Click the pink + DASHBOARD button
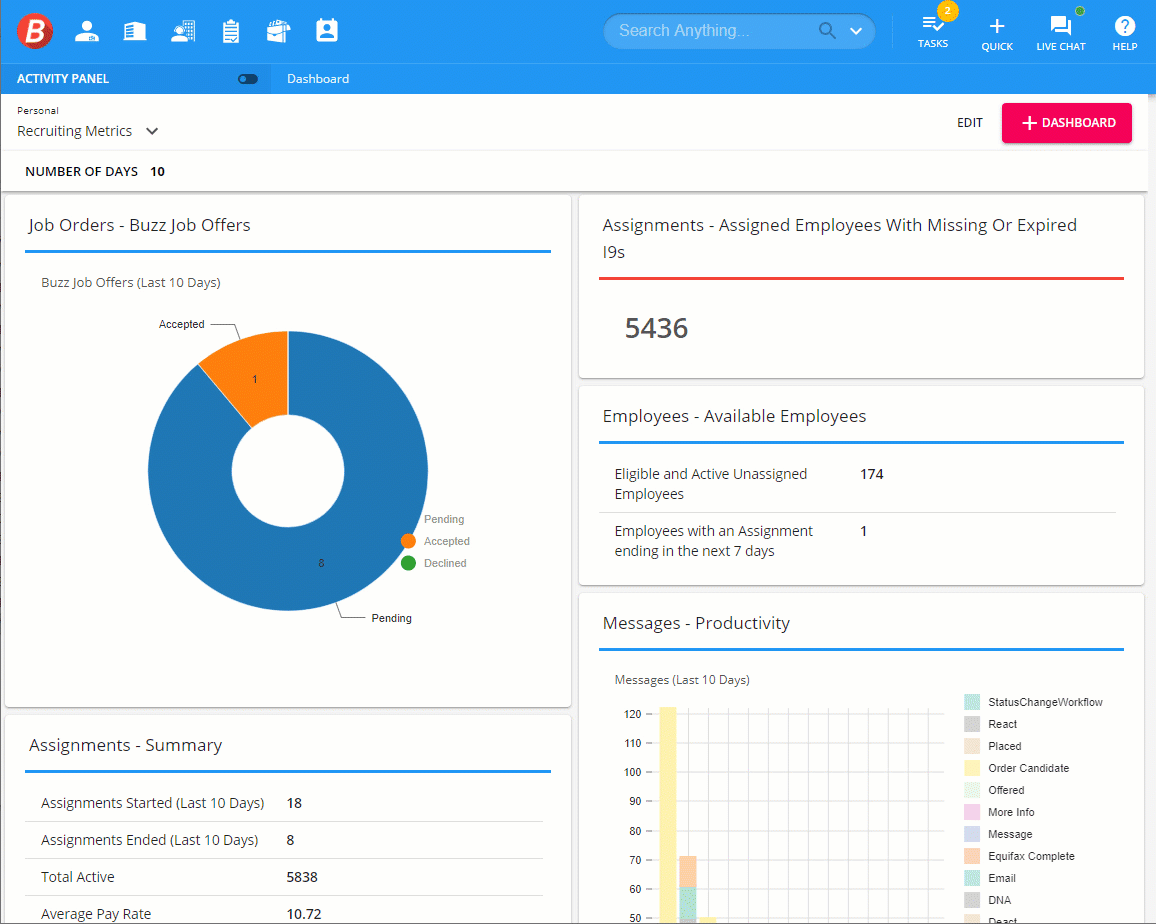Image resolution: width=1156 pixels, height=924 pixels. [x=1066, y=123]
